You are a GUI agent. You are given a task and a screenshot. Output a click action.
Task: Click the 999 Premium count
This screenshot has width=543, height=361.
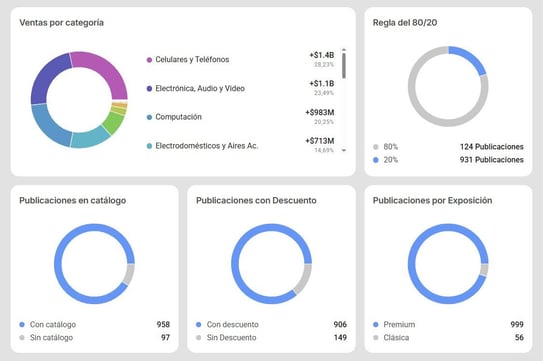tap(517, 324)
